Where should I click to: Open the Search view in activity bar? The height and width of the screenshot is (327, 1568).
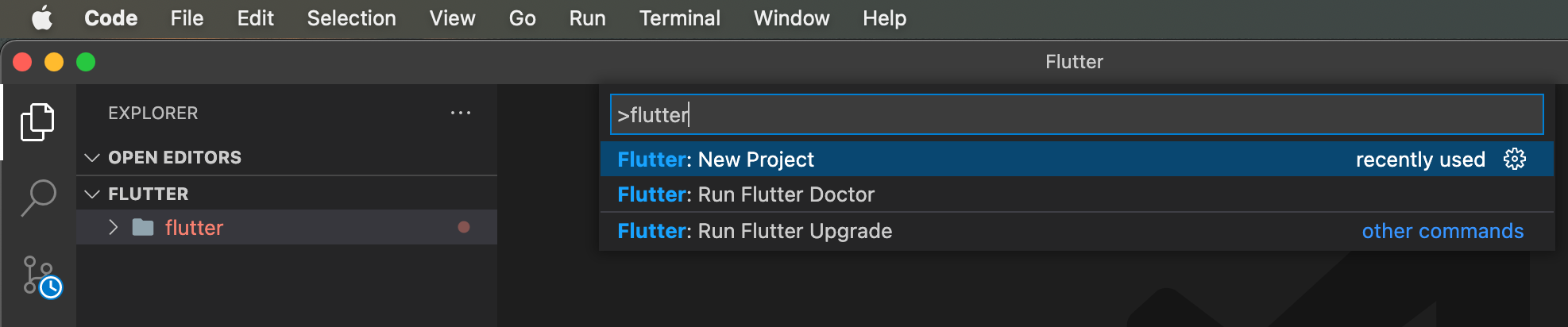[x=37, y=198]
